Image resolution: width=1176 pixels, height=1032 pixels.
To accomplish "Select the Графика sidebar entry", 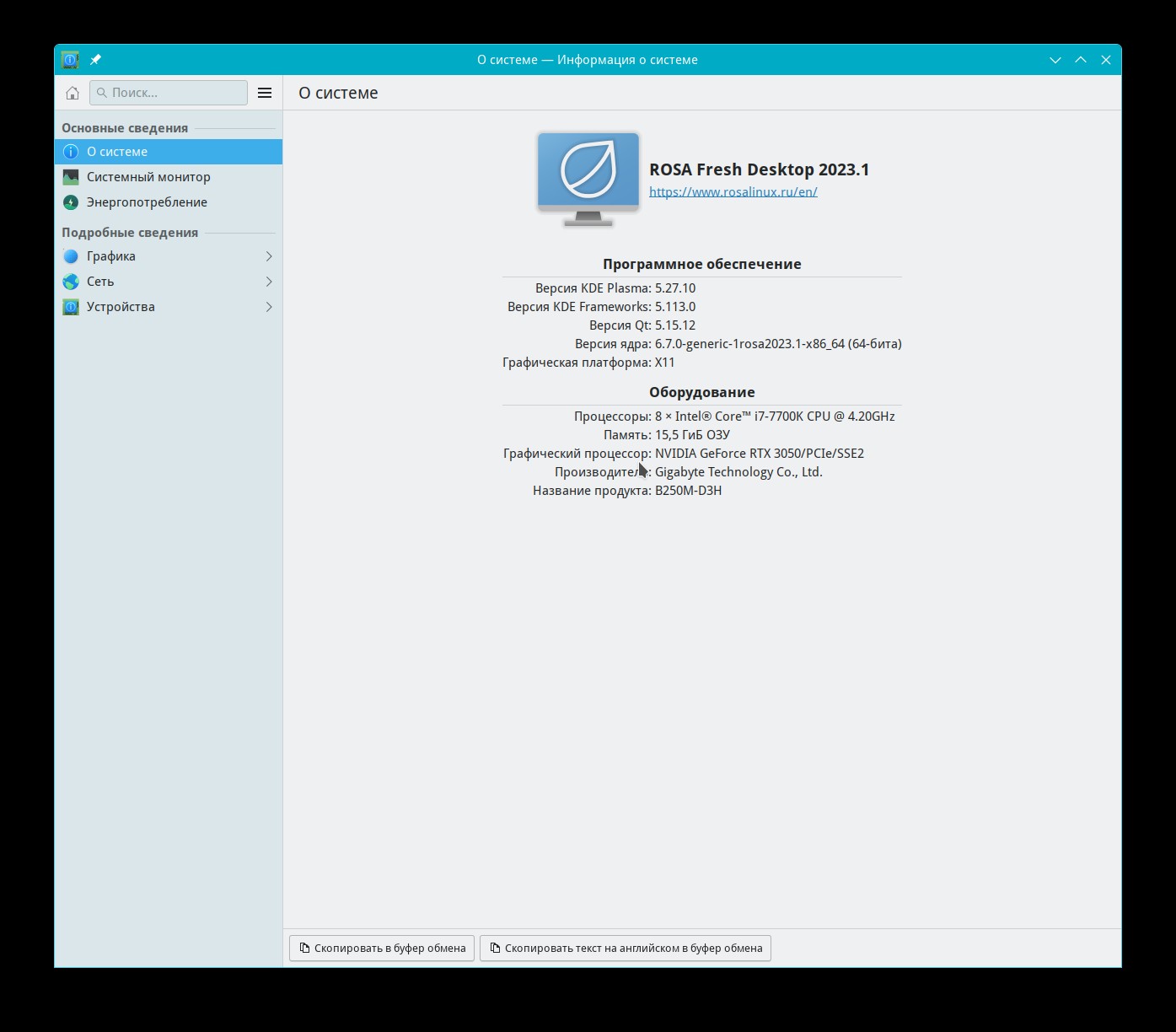I will [x=169, y=256].
